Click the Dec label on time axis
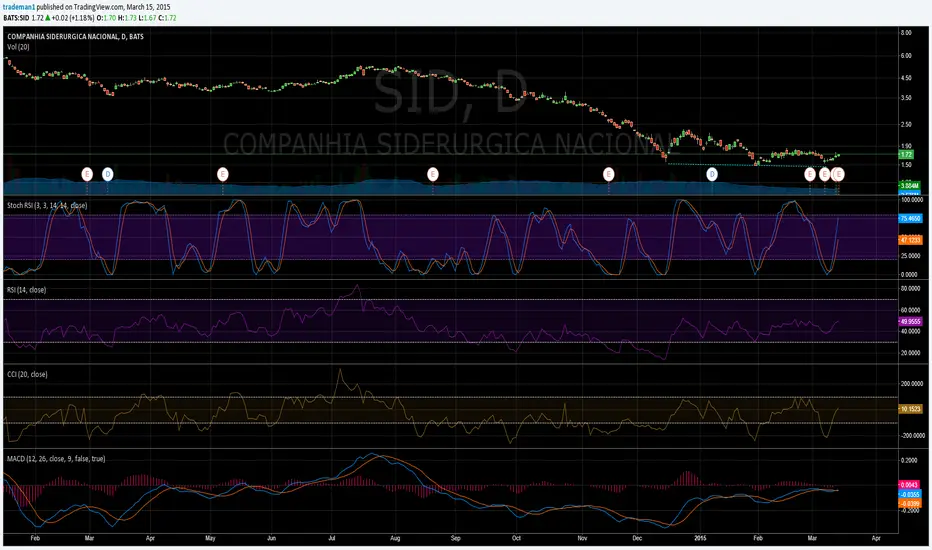This screenshot has width=932, height=550. (x=637, y=538)
